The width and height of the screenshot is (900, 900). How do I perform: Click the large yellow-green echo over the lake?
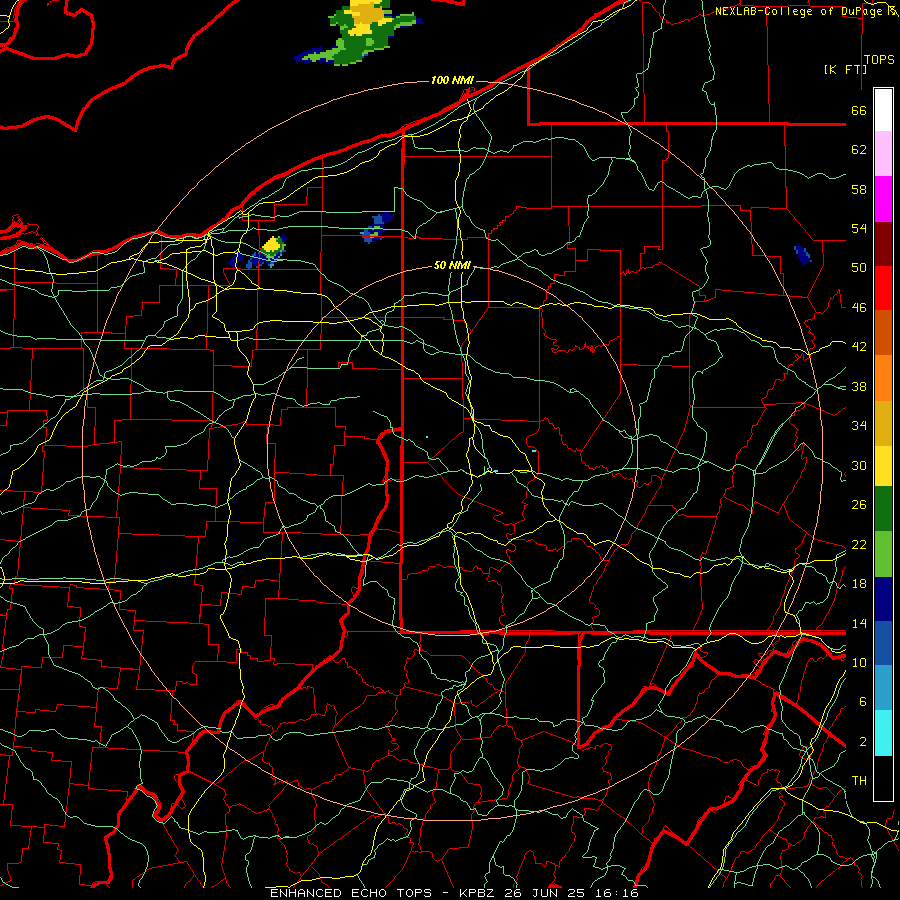pos(363,32)
